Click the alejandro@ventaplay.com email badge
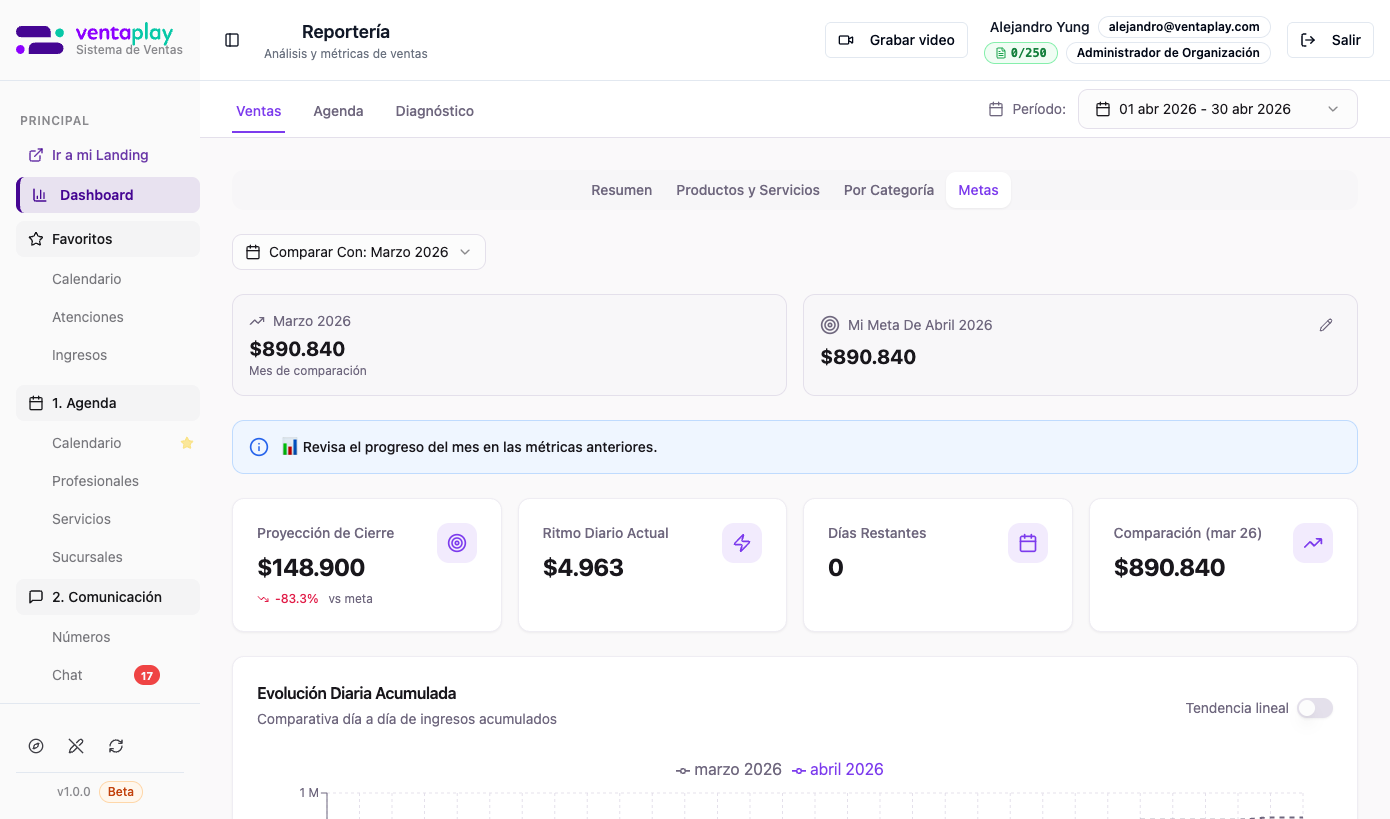Viewport: 1390px width, 819px height. (x=1184, y=27)
